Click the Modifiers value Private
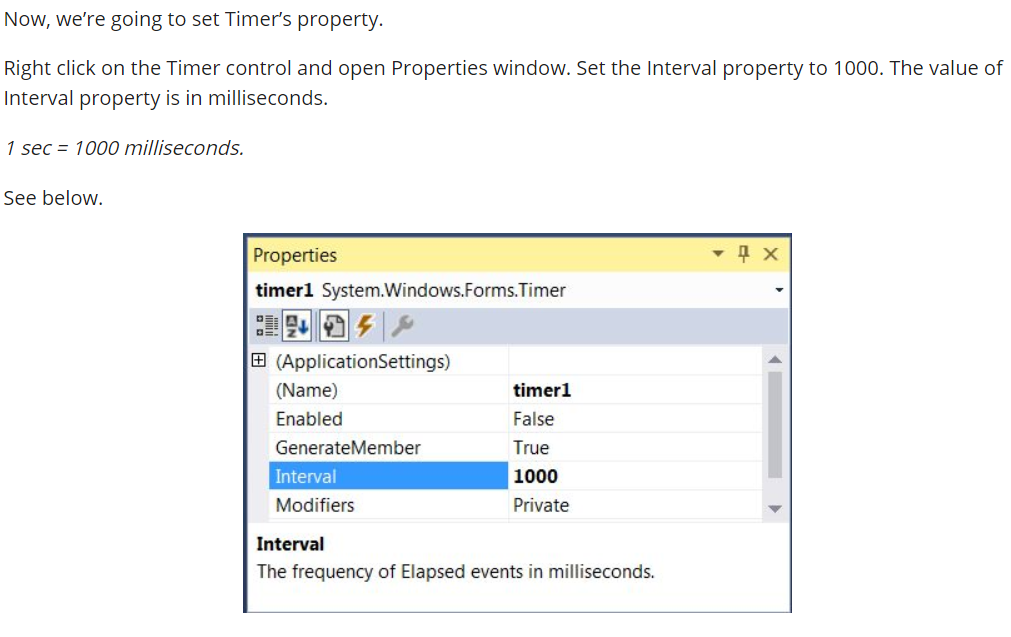Viewport: 1011px width, 637px height. (541, 505)
